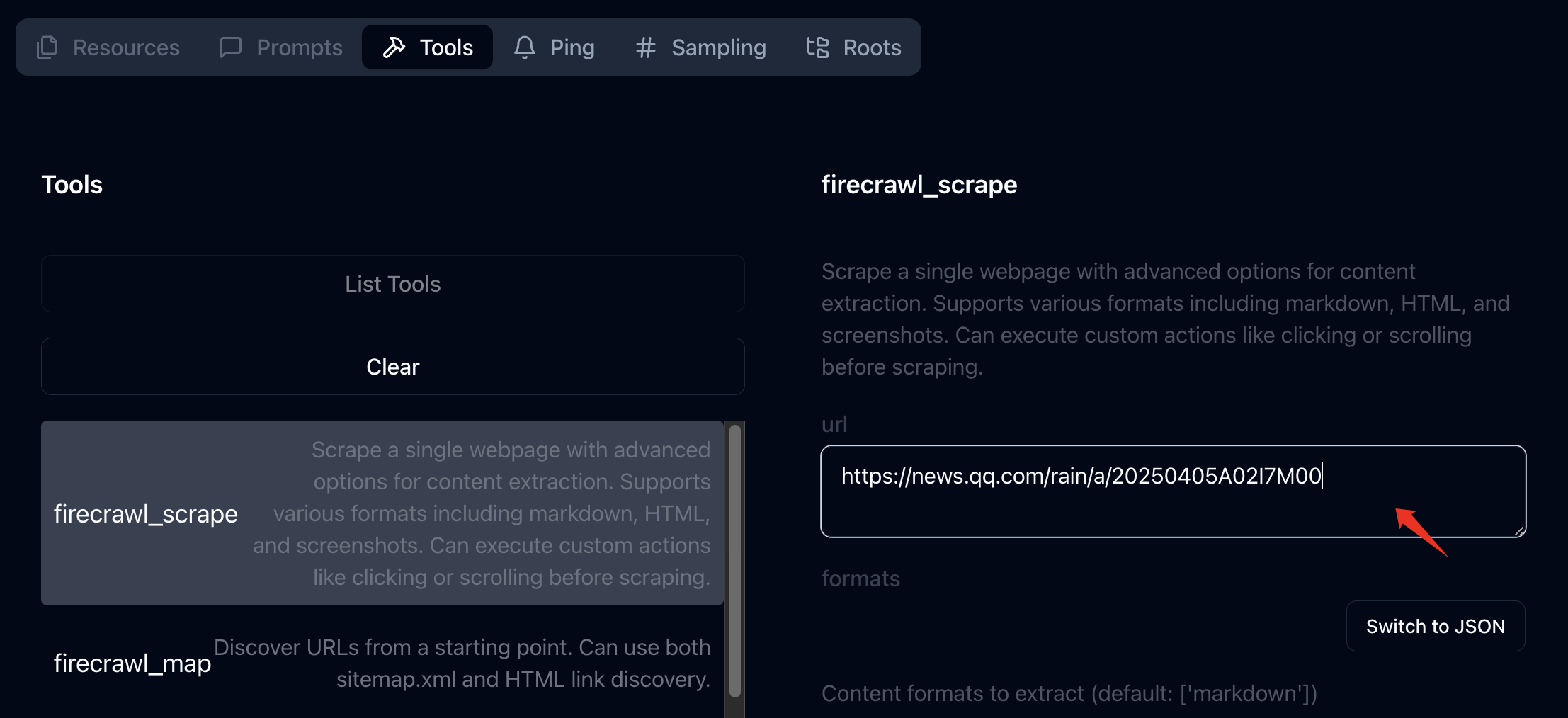Click the Ping bell icon
Viewport: 1568px width, 718px height.
(524, 47)
